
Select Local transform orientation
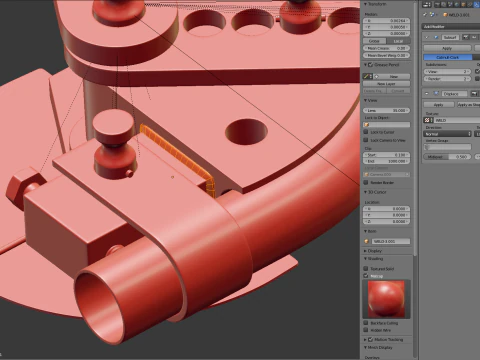point(398,41)
